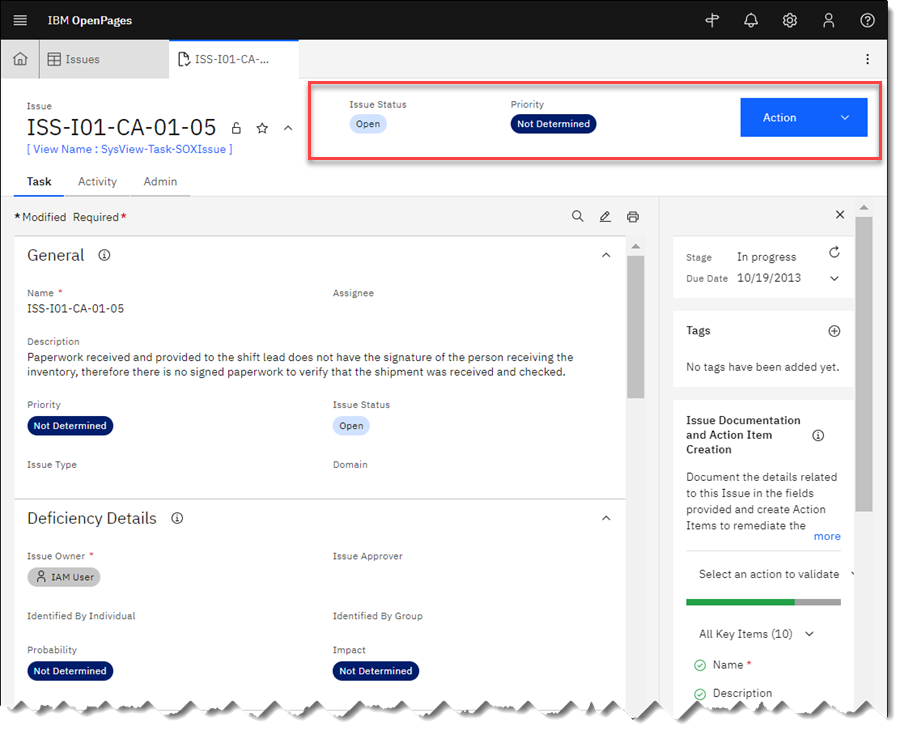Open the Action dropdown
The width and height of the screenshot is (900, 739).
803,117
